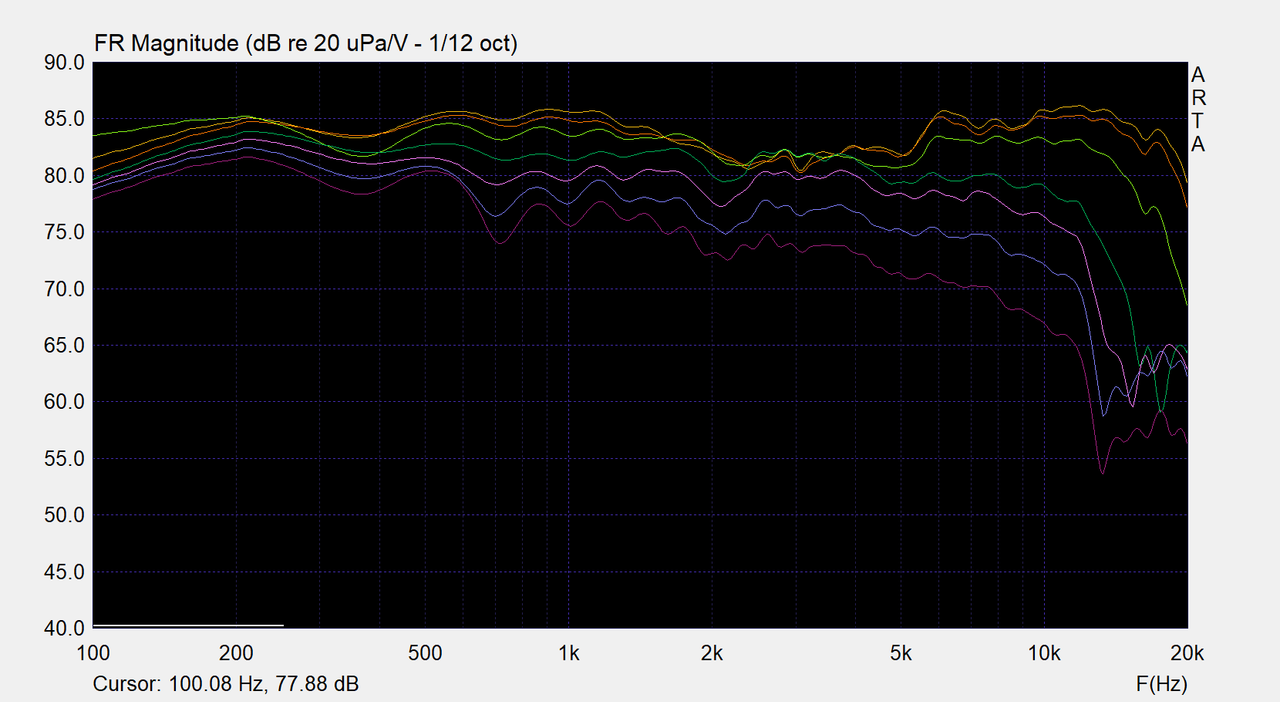Viewport: 1280px width, 702px height.
Task: Click the 2k frequency axis label
Action: (712, 654)
